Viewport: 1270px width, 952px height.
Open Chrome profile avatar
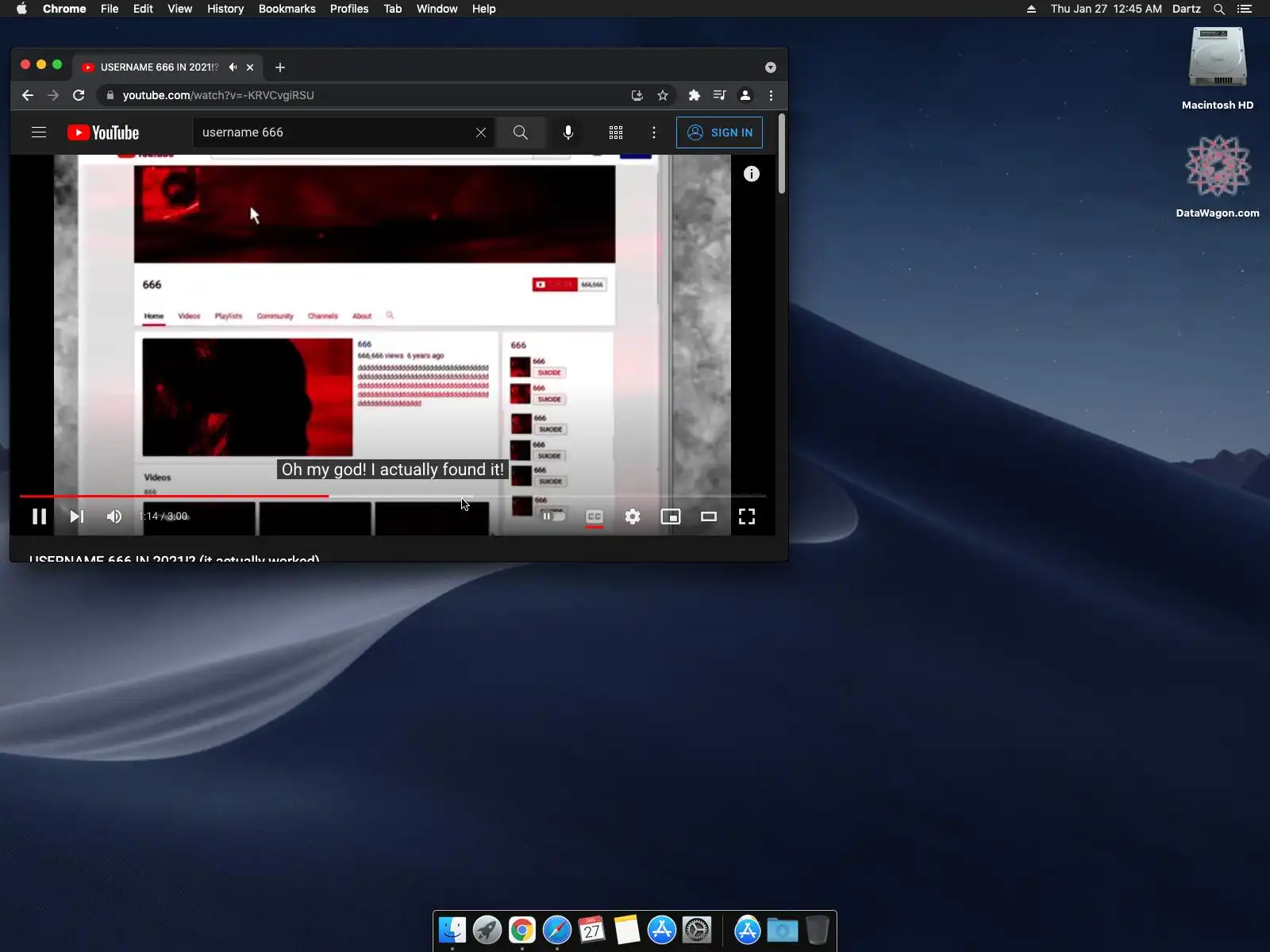pos(745,95)
